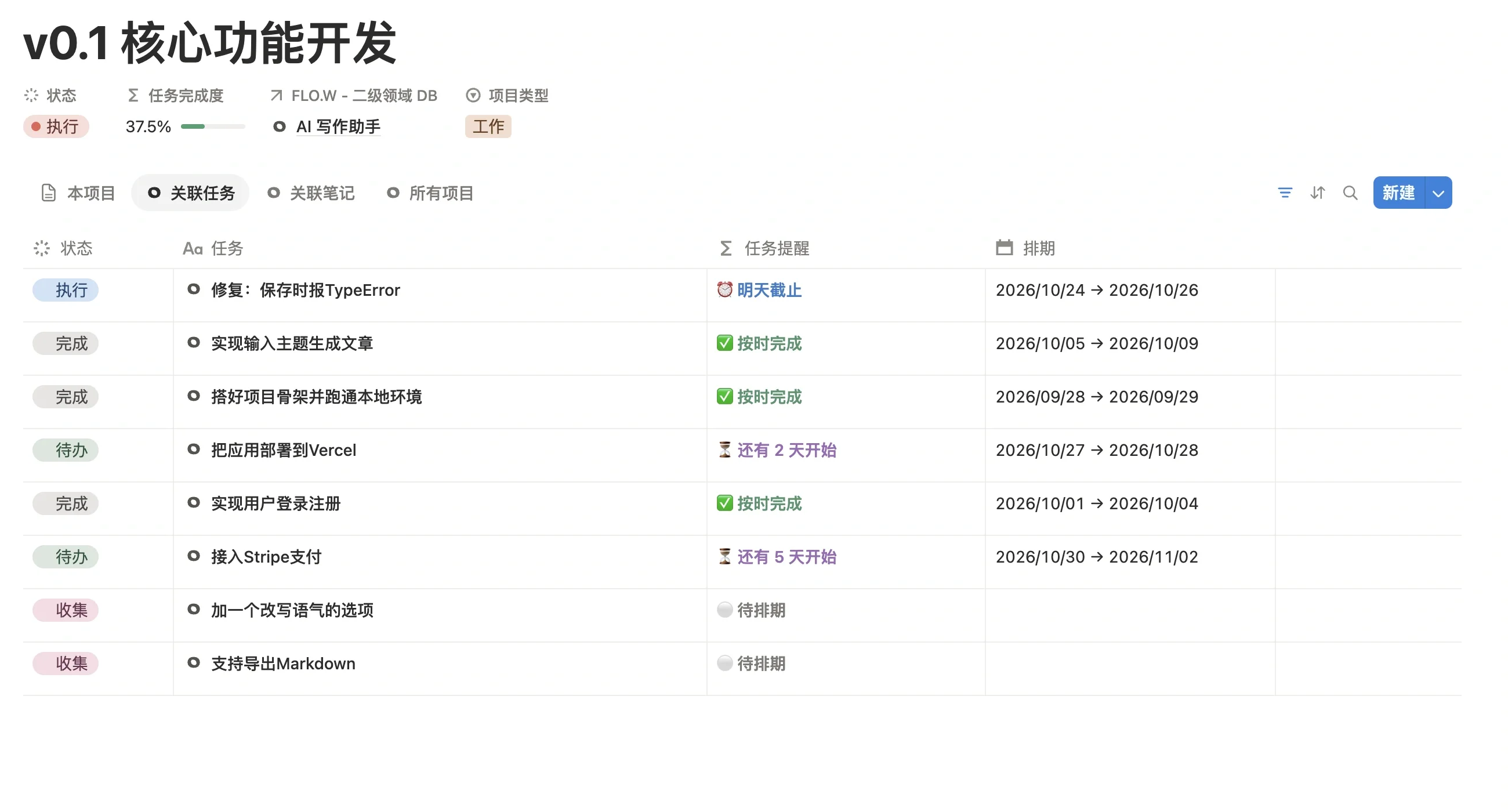Change status 完成 of 搭好项目骨架 task
This screenshot has width=1508, height=812.
(x=66, y=396)
